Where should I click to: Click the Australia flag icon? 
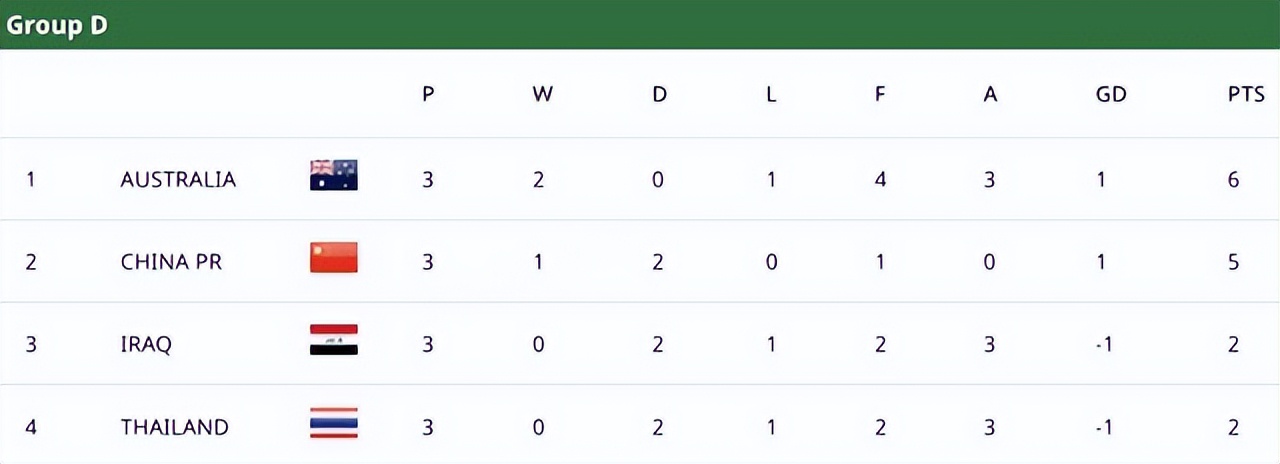click(x=333, y=176)
